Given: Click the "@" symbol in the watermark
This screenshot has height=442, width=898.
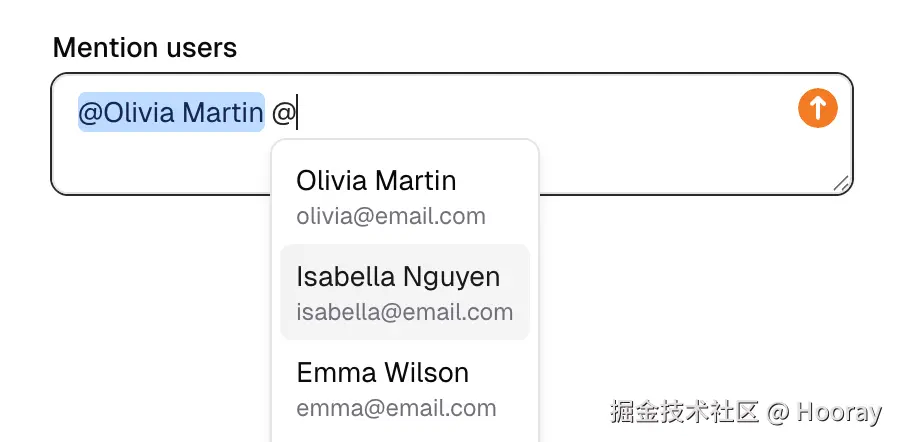Looking at the screenshot, I should (x=779, y=412).
